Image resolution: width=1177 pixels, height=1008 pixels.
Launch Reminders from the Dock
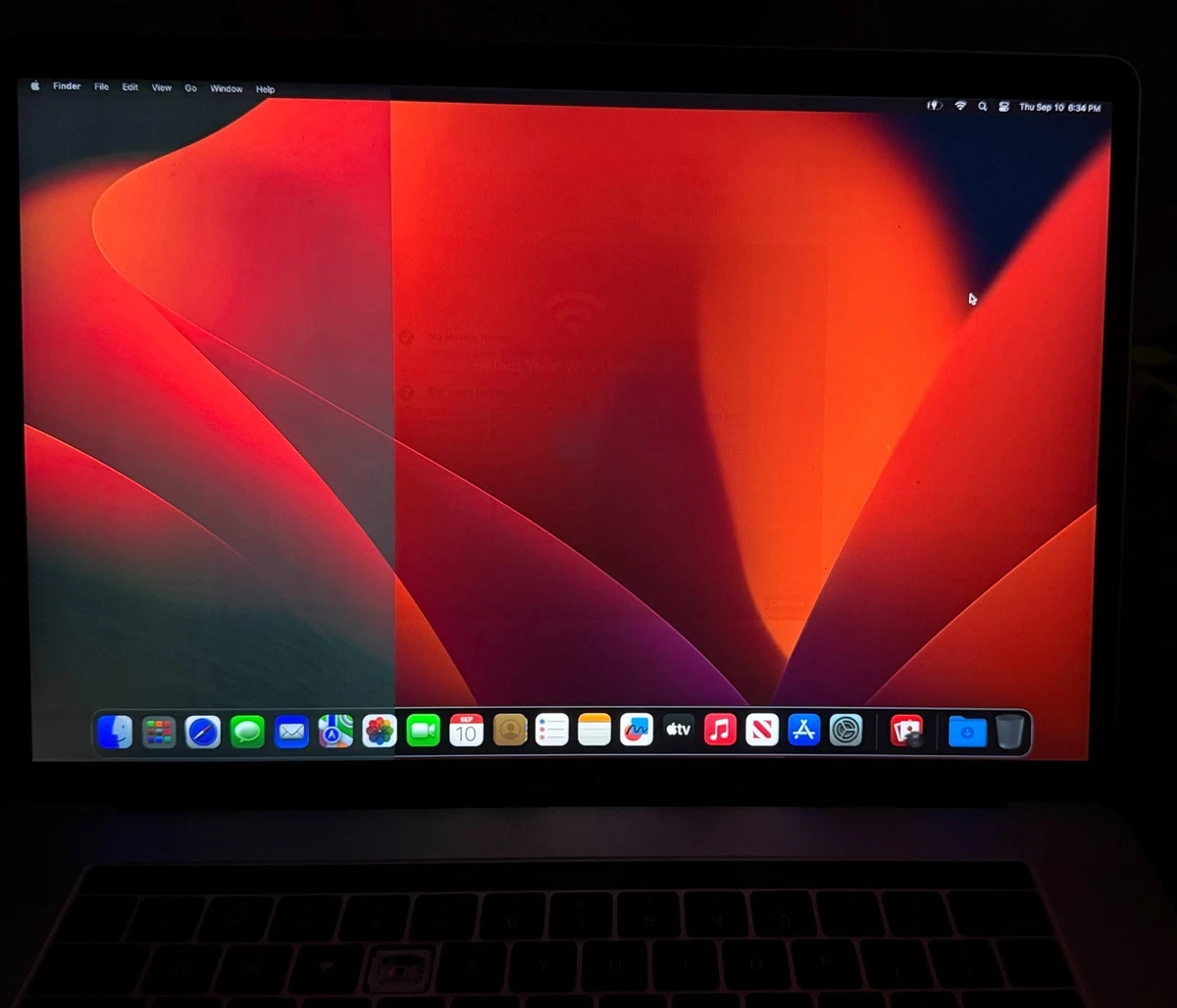click(552, 730)
